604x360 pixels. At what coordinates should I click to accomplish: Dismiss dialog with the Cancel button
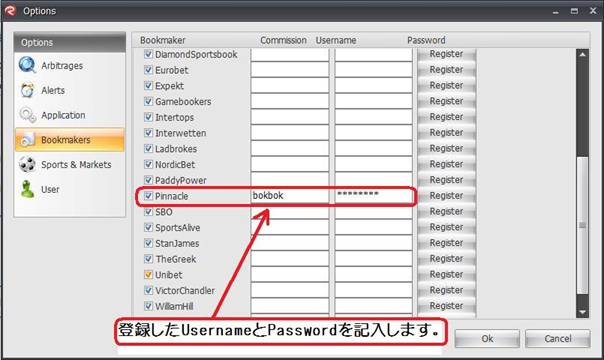click(x=557, y=338)
